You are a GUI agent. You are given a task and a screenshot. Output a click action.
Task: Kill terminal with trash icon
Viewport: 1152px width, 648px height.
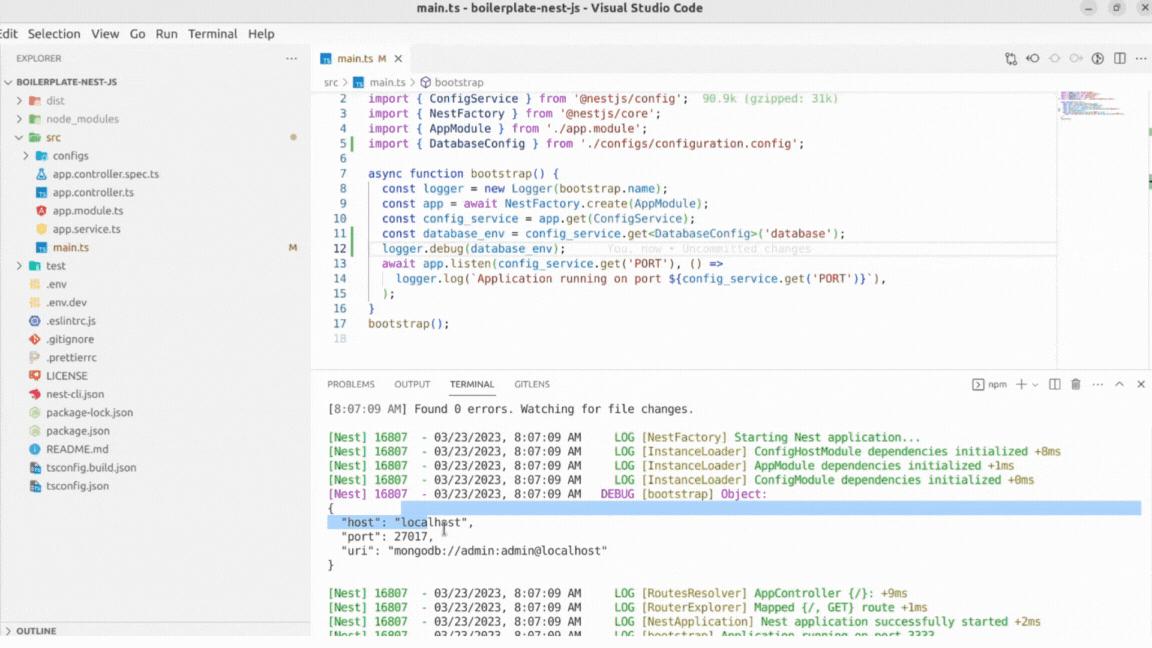[1076, 384]
